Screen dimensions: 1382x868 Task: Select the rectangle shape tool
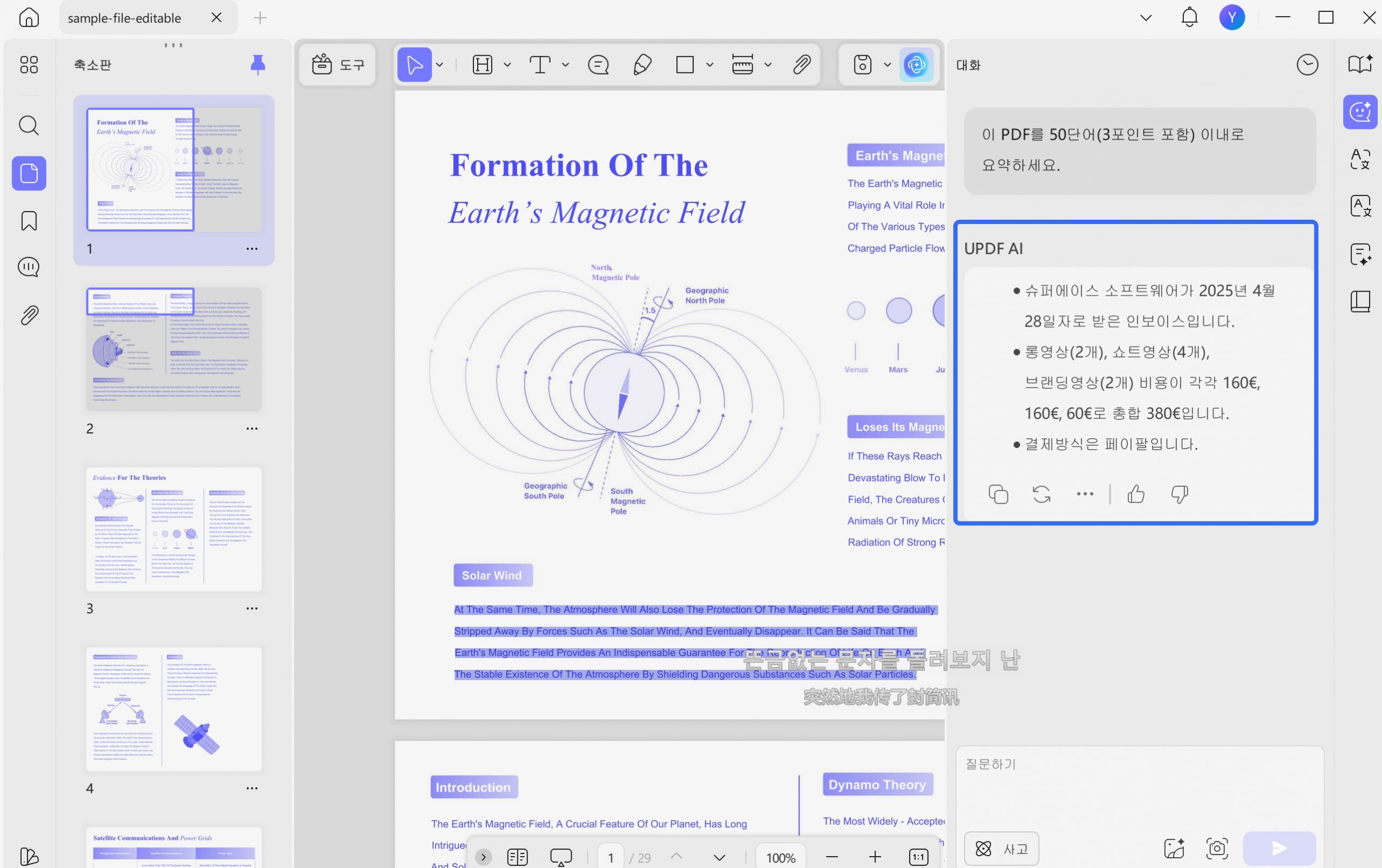pyautogui.click(x=685, y=65)
